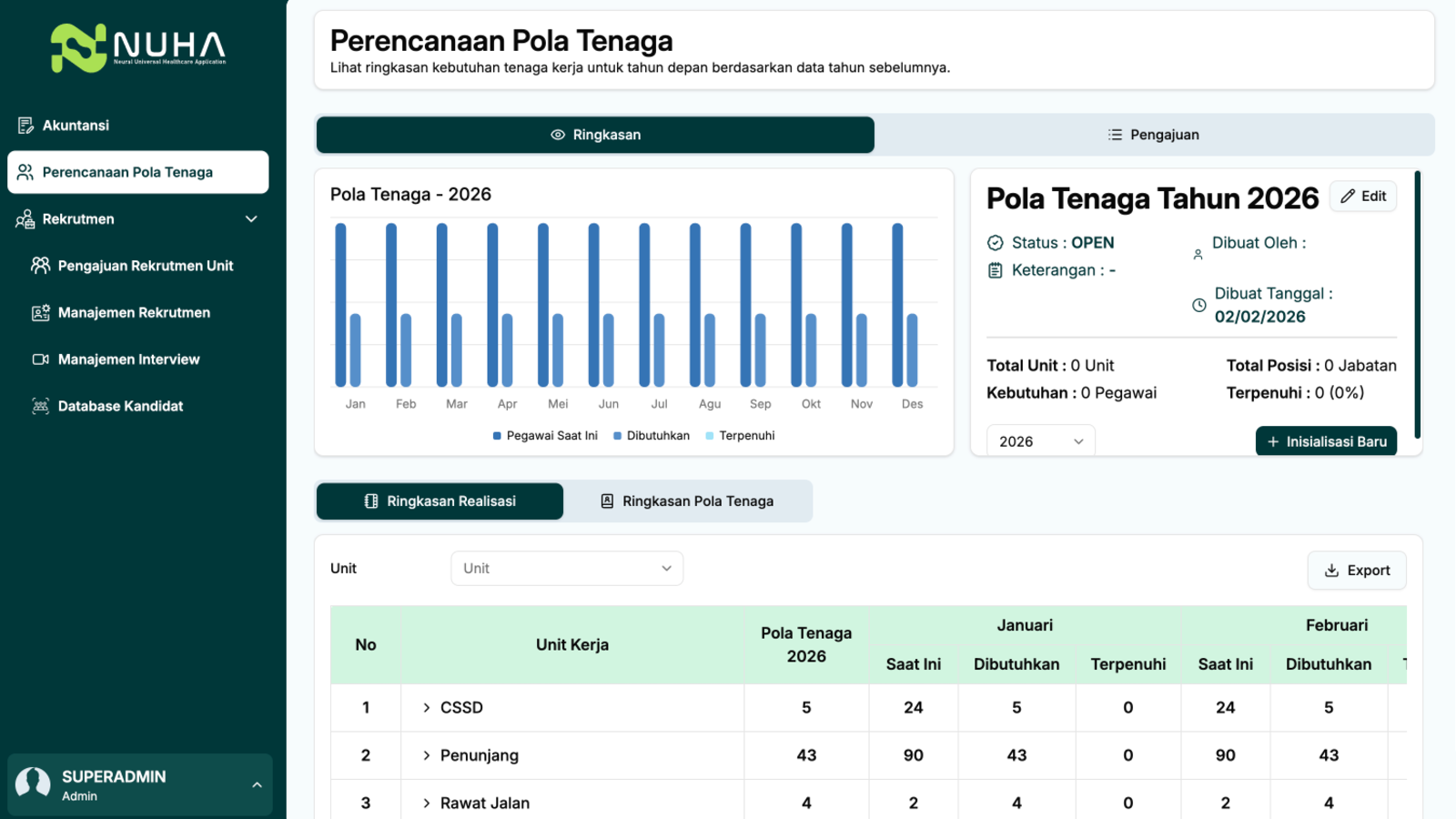Image resolution: width=1456 pixels, height=819 pixels.
Task: Click the Database Kandidat icon
Action: click(x=41, y=406)
